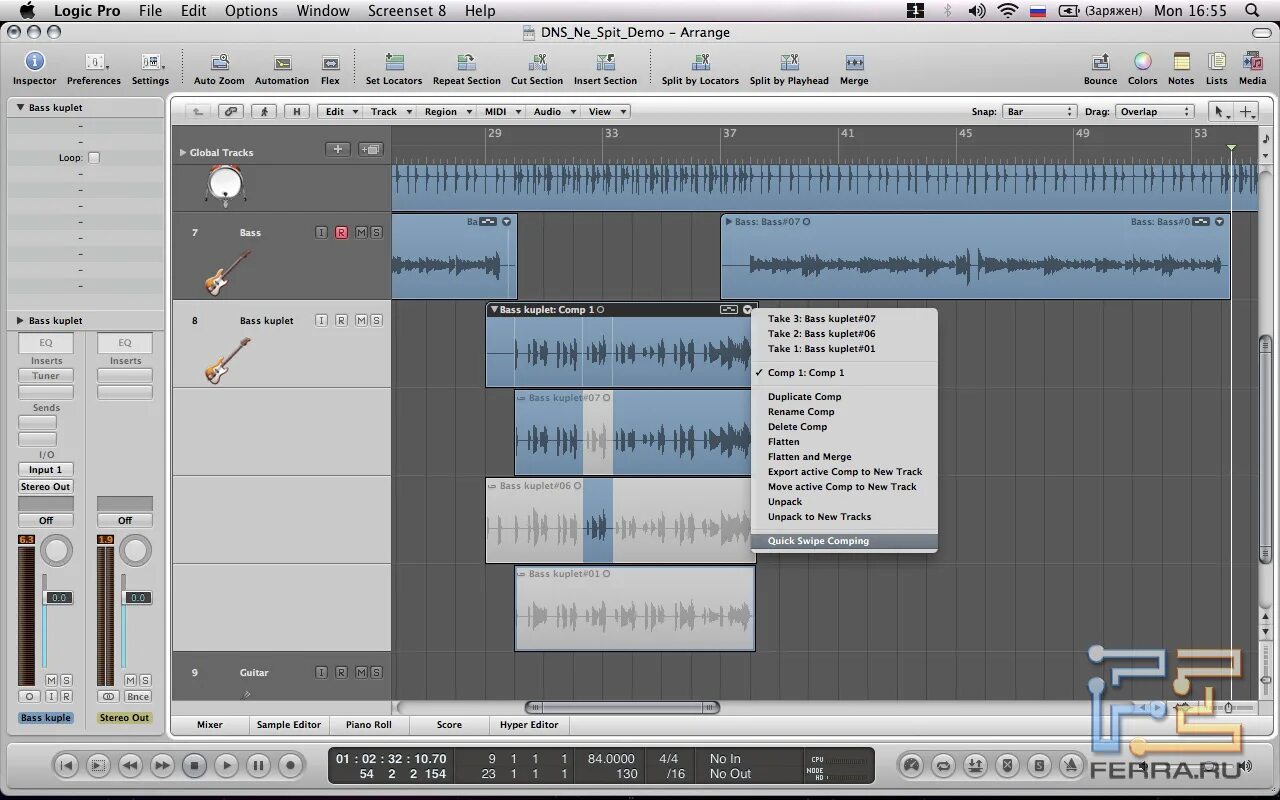
Task: Click the Tuner insert slot
Action: 46,376
